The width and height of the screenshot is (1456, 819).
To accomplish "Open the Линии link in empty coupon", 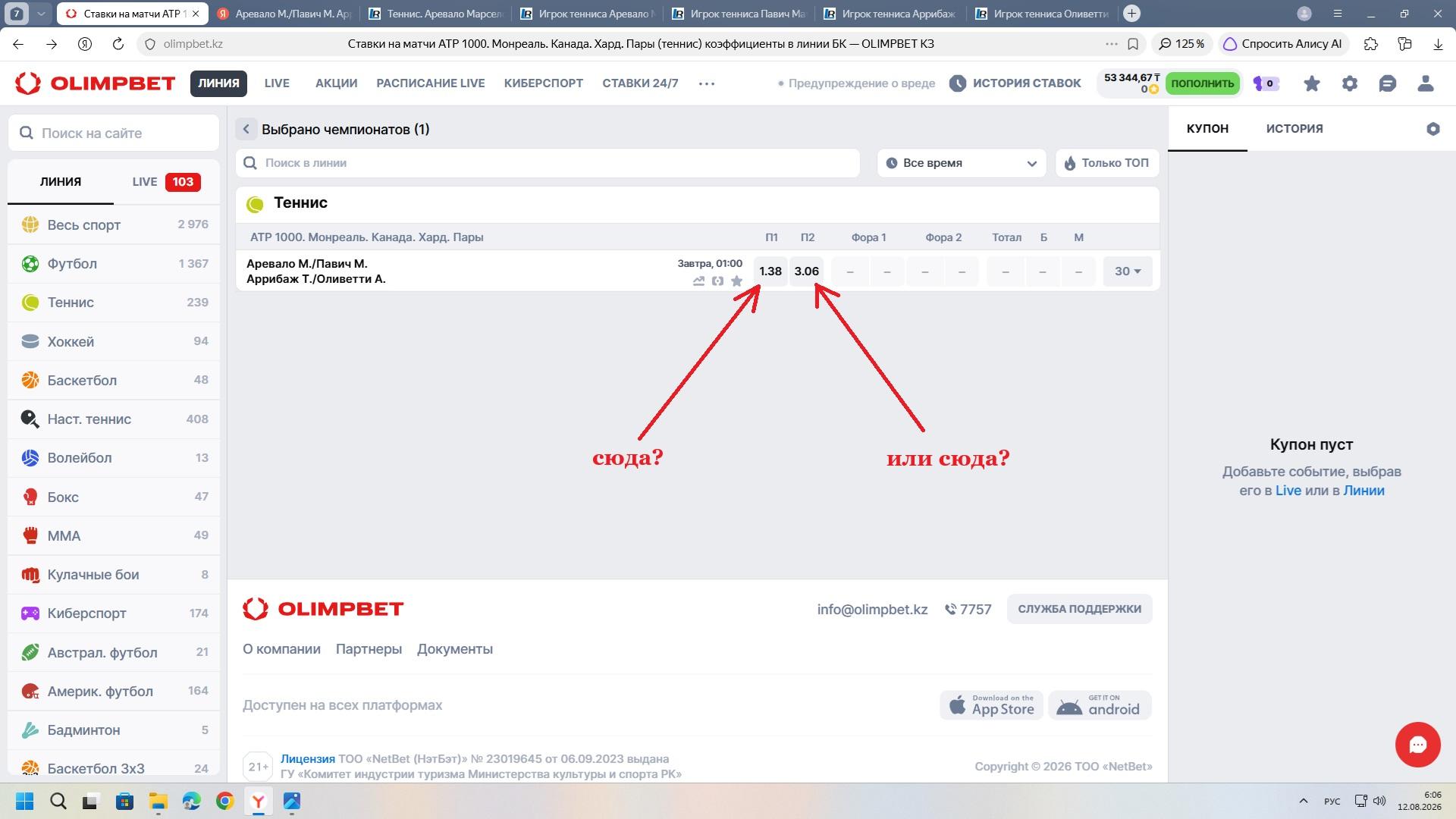I will (1363, 491).
